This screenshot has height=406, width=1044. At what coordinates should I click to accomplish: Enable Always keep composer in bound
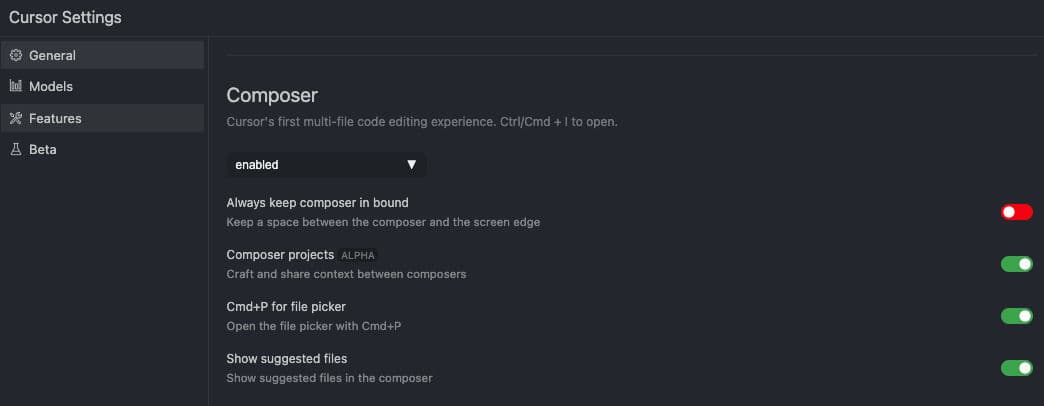[1016, 212]
